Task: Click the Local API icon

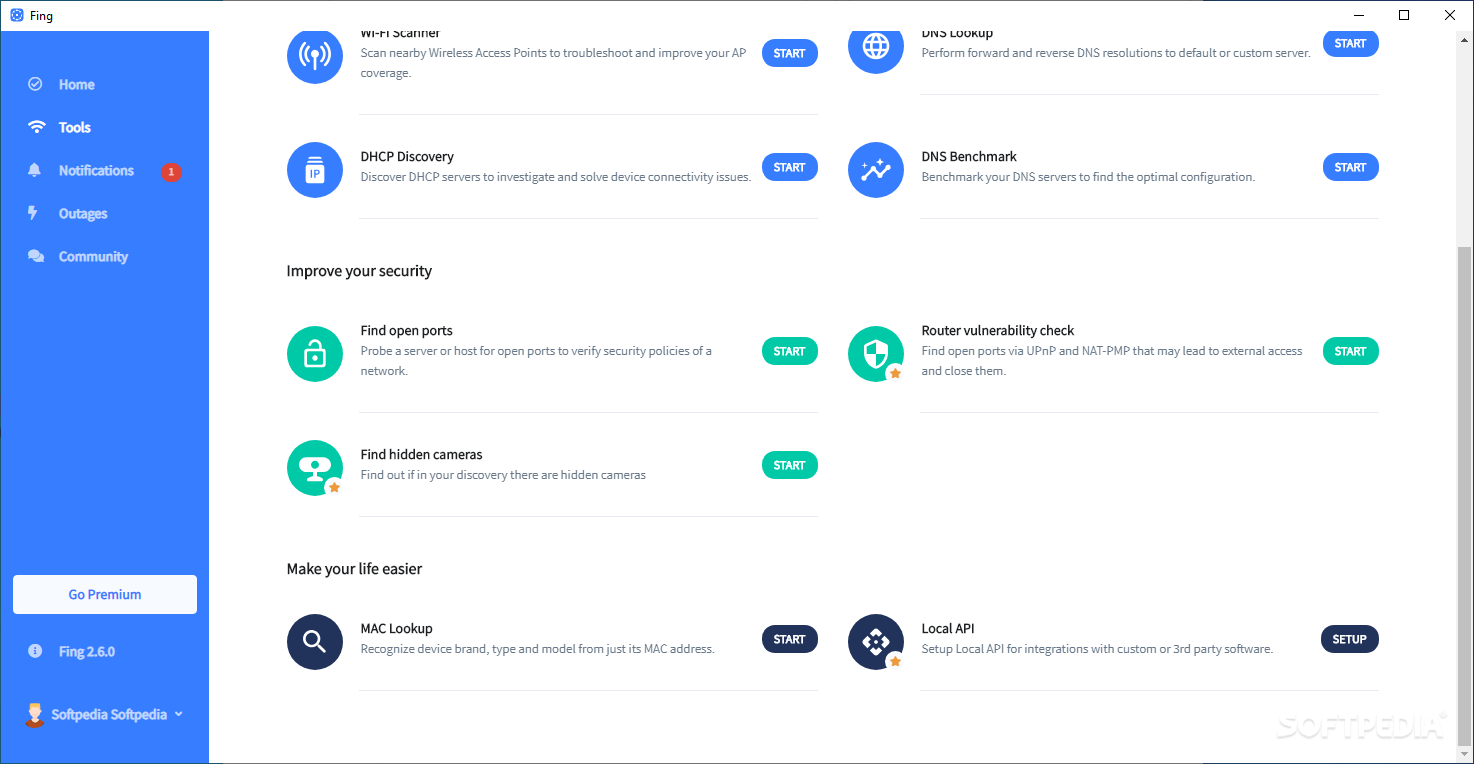Action: pyautogui.click(x=876, y=642)
